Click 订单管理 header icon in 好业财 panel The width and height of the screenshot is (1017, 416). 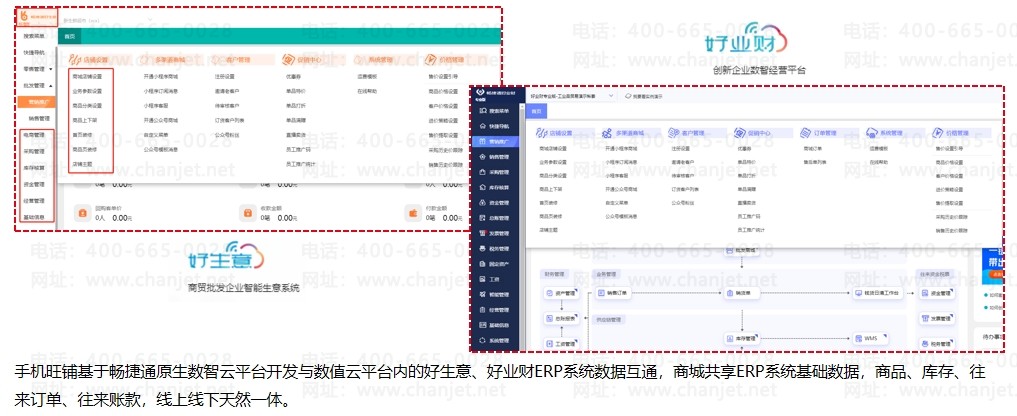[x=805, y=132]
